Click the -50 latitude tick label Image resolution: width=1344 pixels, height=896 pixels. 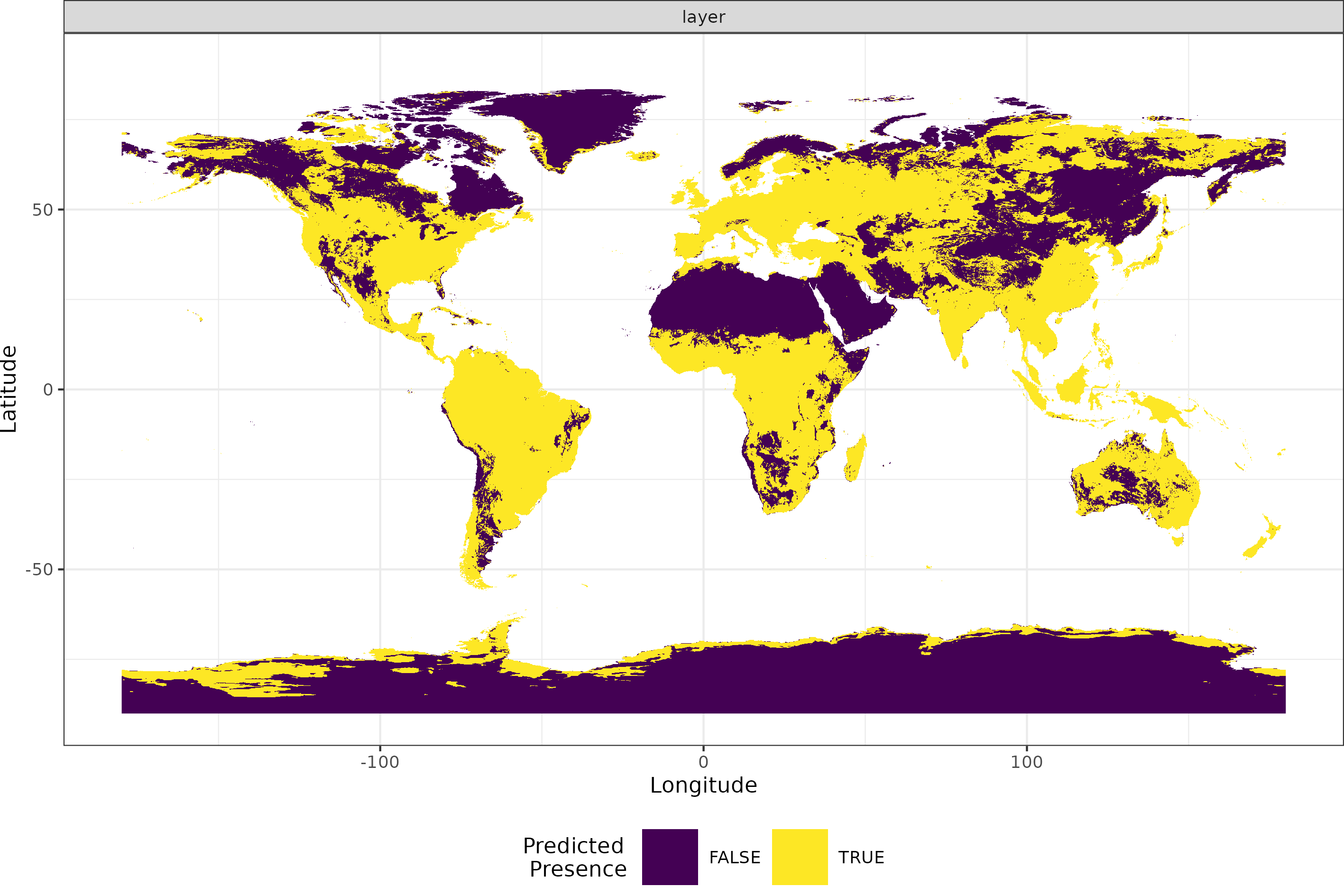click(x=39, y=569)
